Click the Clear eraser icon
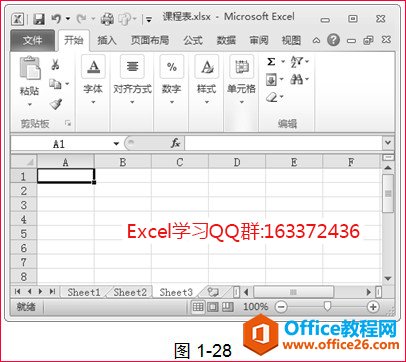The image size is (406, 362). tap(272, 97)
